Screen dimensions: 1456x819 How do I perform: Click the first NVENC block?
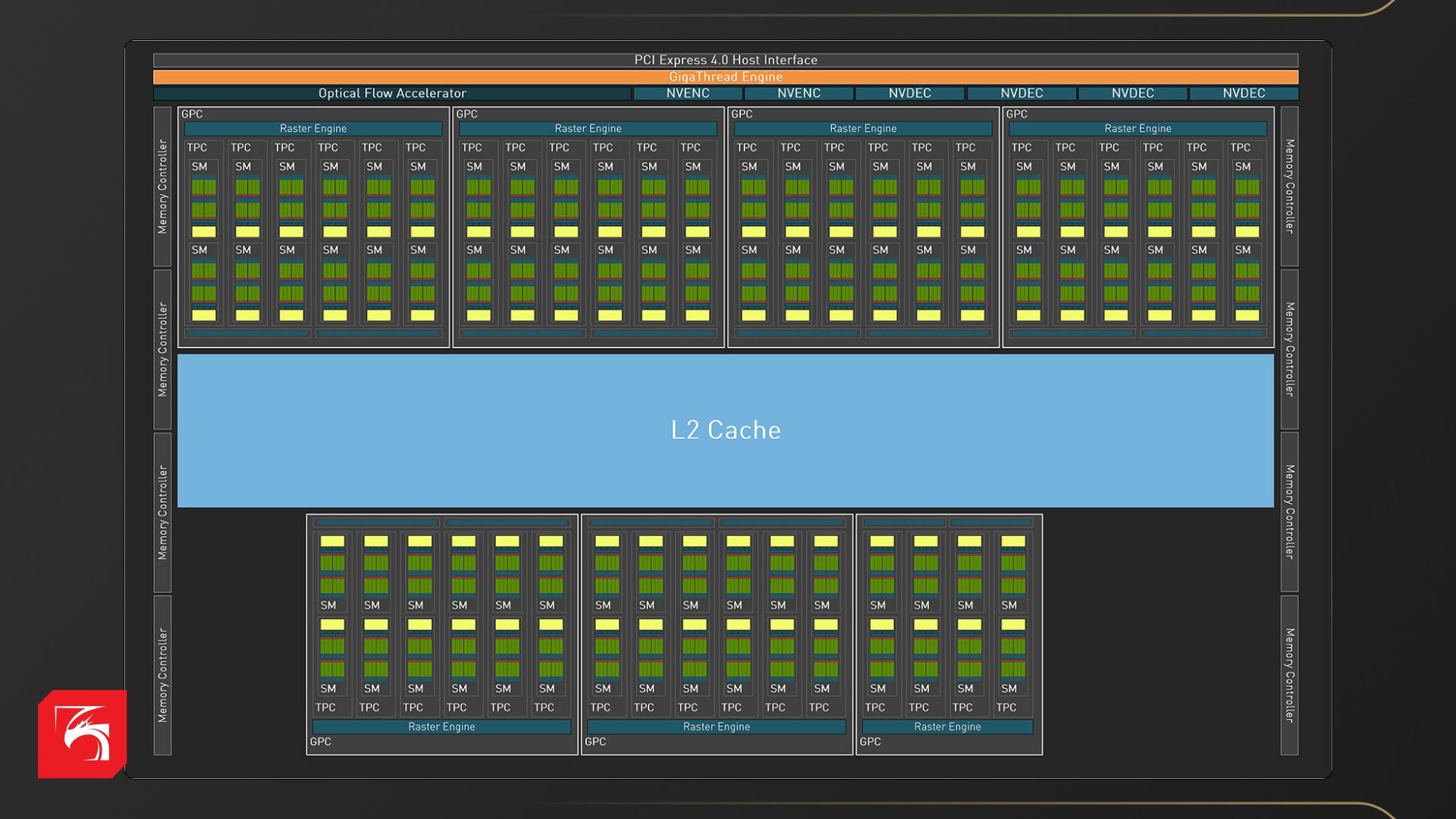688,93
